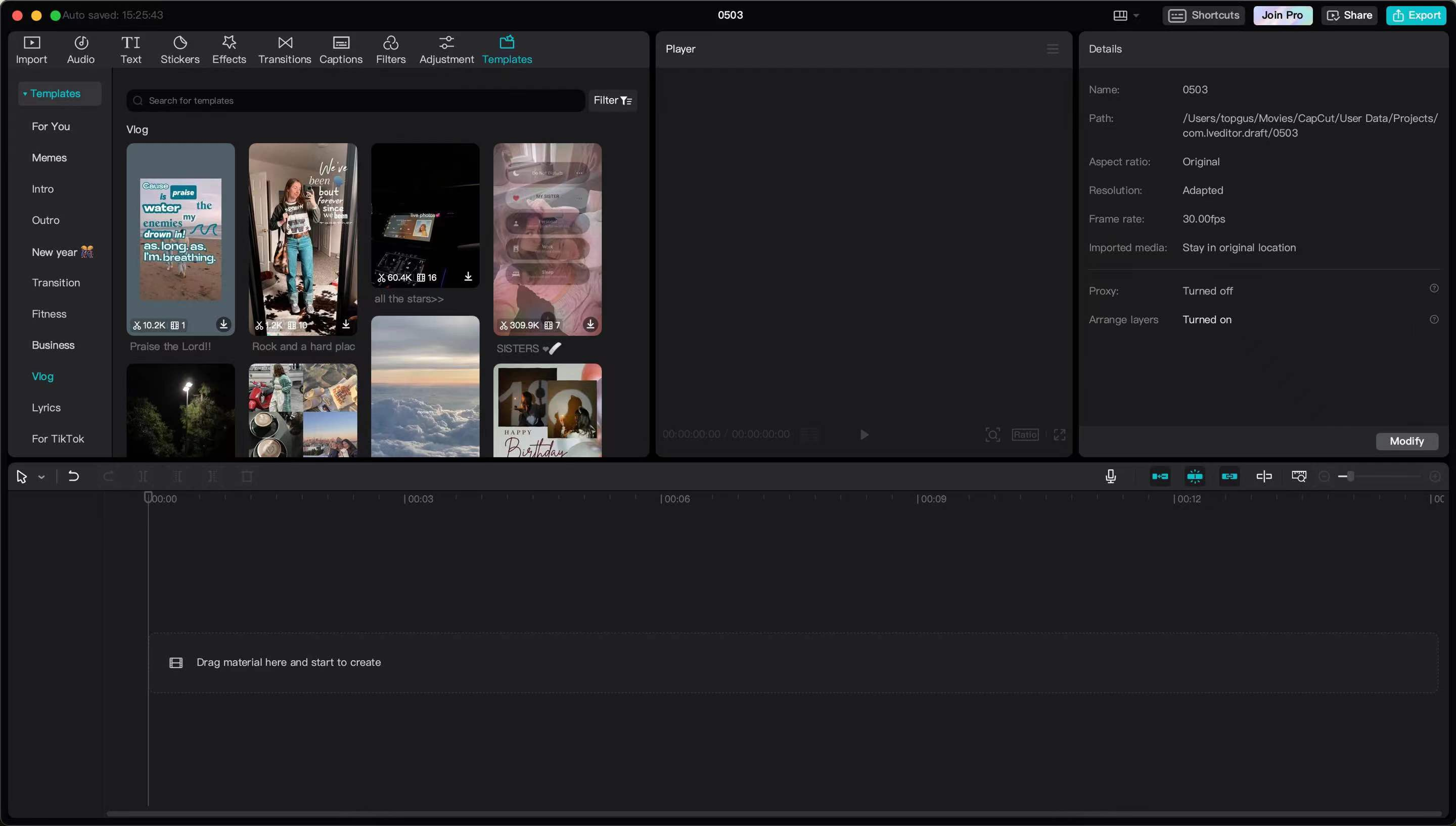1456x826 pixels.
Task: Toggle auto snapping in timeline toolbar
Action: [1195, 476]
